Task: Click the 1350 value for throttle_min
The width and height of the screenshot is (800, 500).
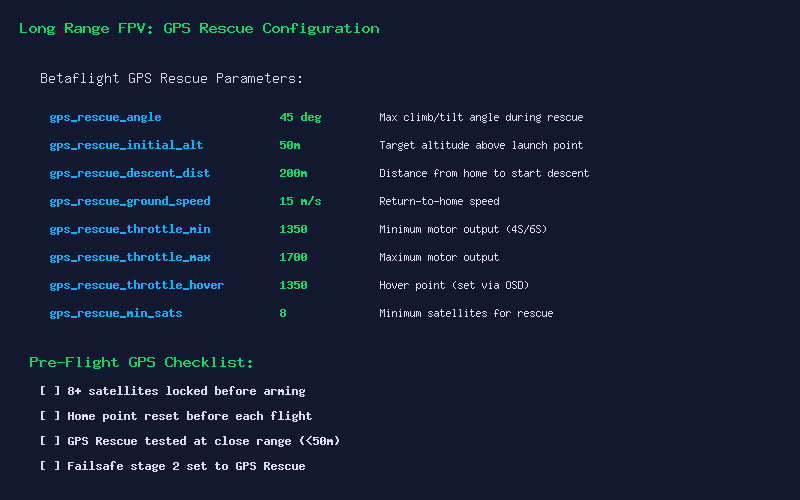Action: point(293,230)
